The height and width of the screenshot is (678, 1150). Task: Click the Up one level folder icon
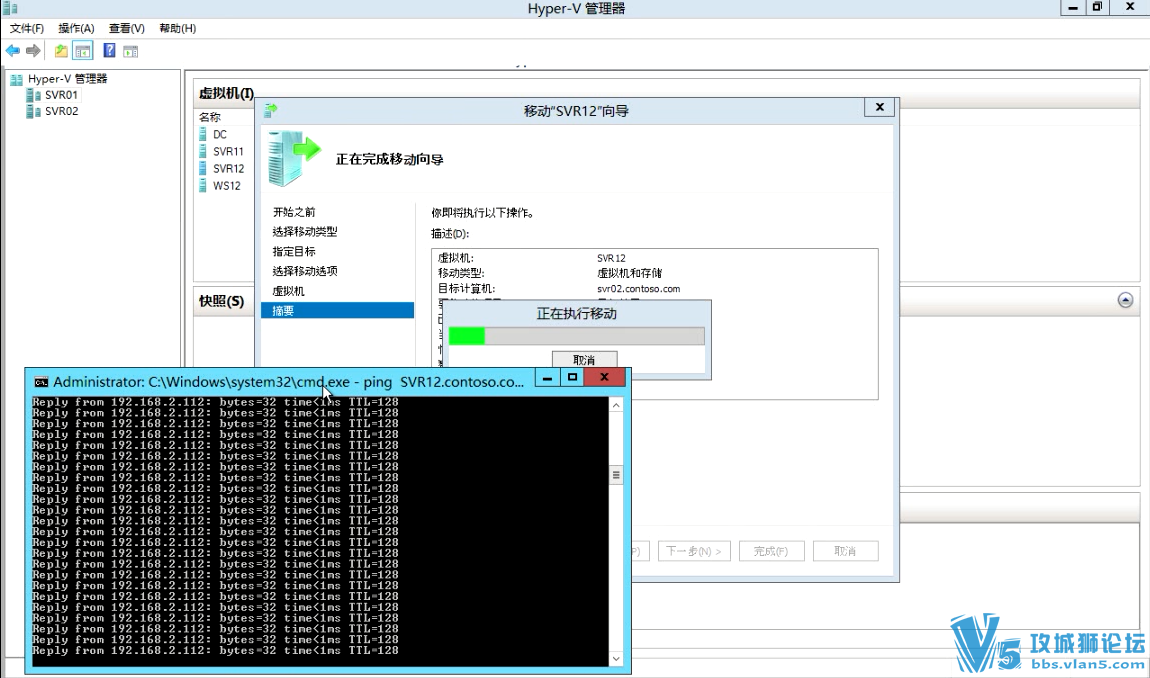[x=62, y=51]
